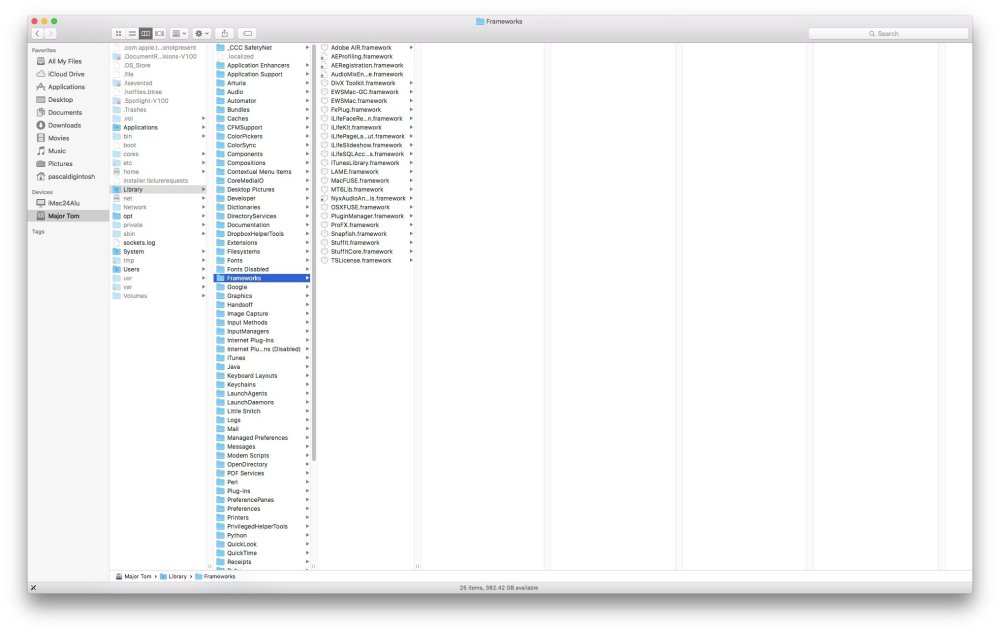Screen dimensions: 1000x633
Task: Click the Search field
Action: point(888,33)
